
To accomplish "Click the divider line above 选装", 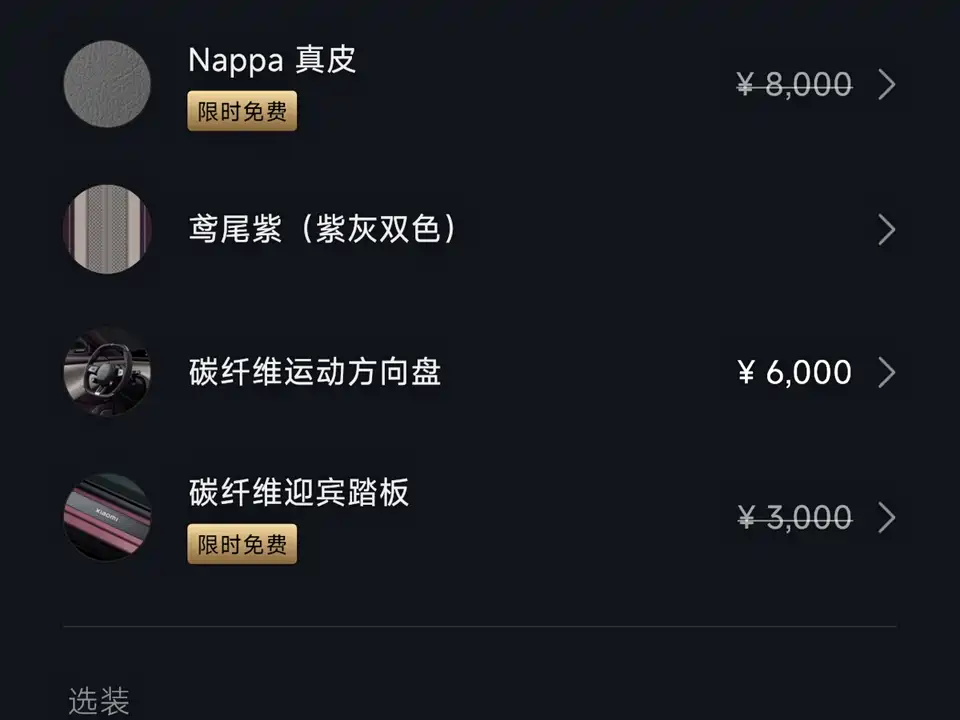I will click(480, 627).
